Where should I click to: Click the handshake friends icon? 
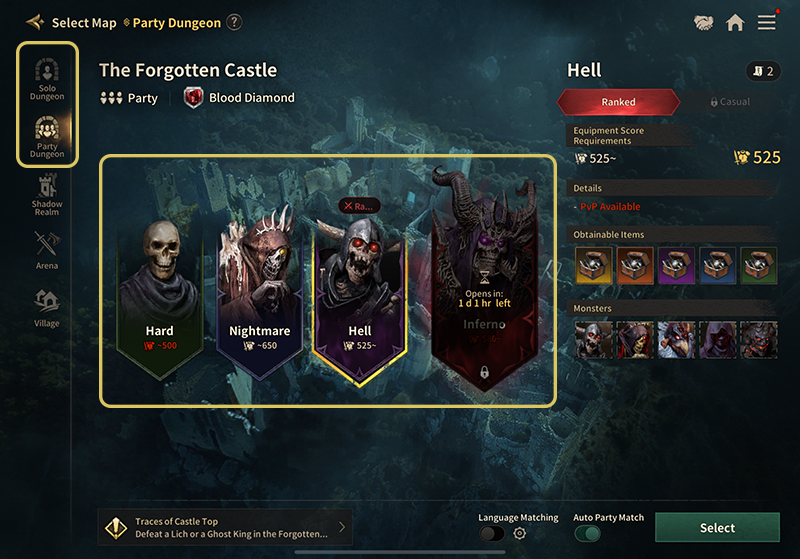pos(704,22)
